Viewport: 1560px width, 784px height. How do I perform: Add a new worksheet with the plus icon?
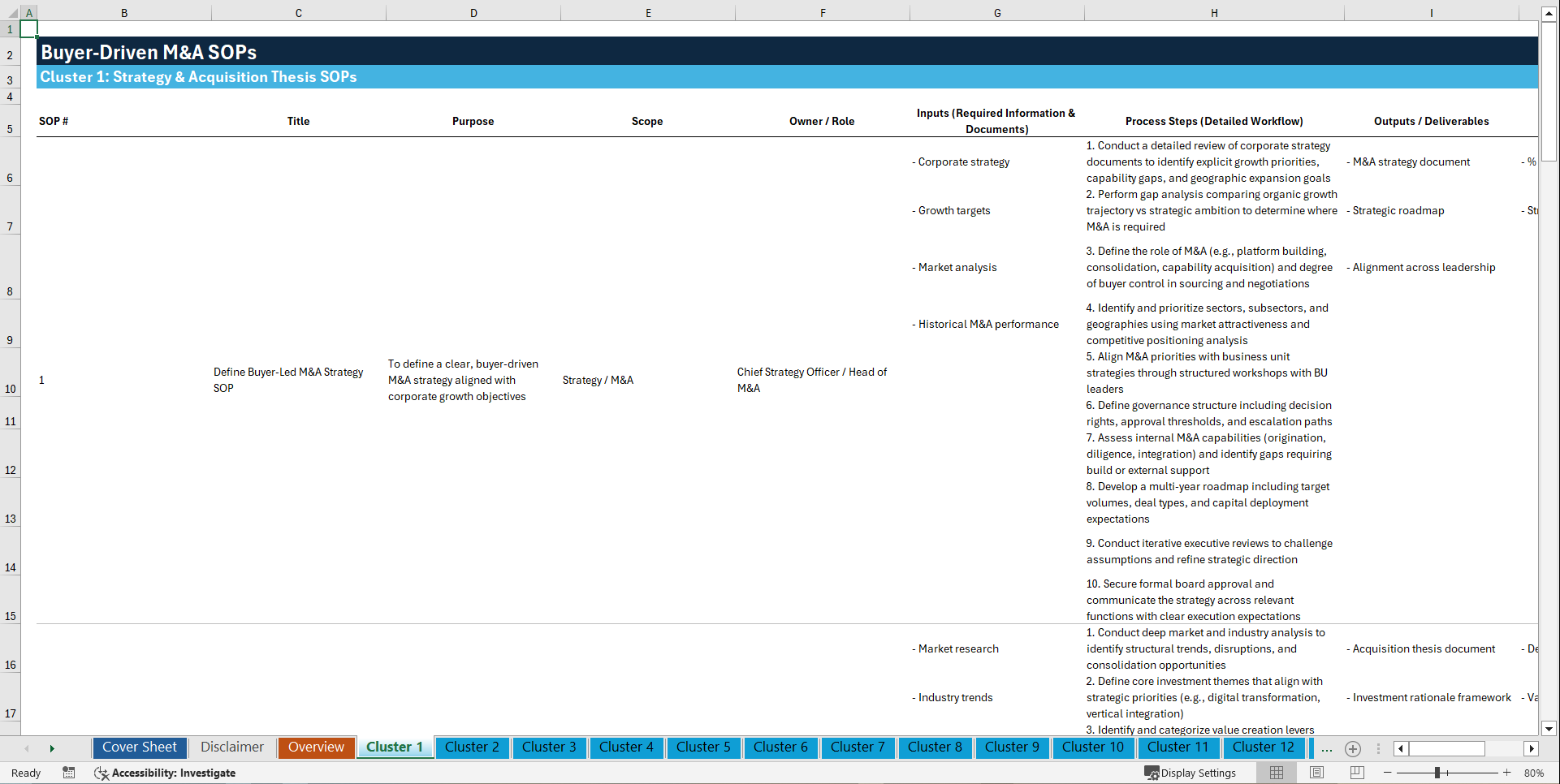click(x=1353, y=748)
